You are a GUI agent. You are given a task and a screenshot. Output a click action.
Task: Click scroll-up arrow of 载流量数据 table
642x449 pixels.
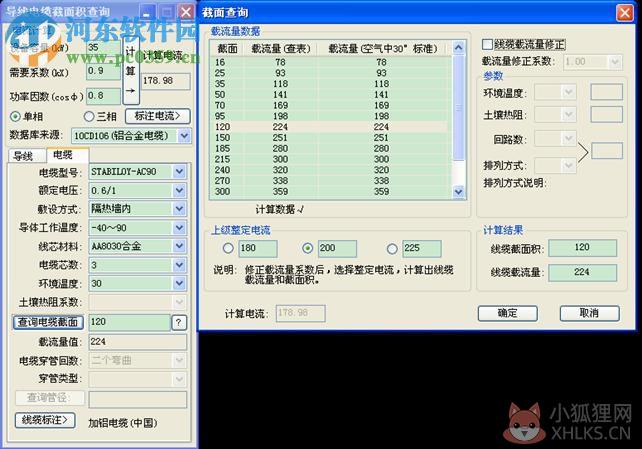point(459,47)
